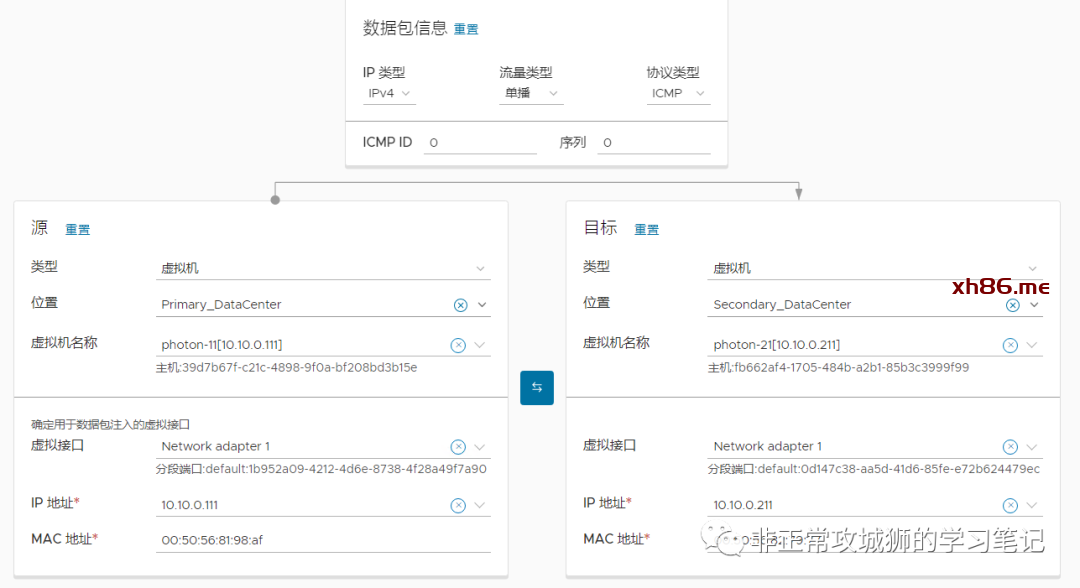
Task: Click the ICMP ID input field
Action: click(480, 143)
